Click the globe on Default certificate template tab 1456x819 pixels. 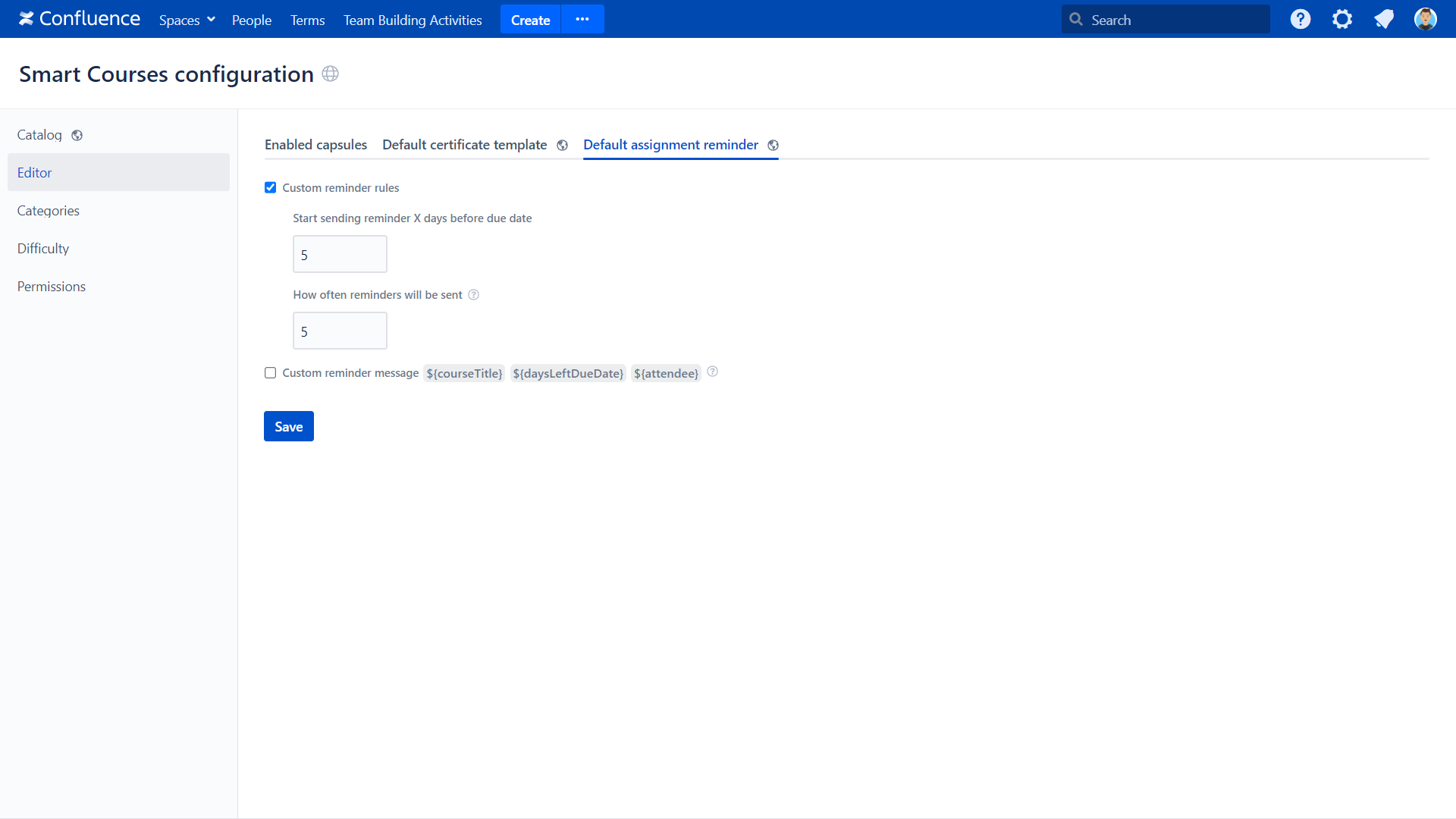tap(562, 145)
